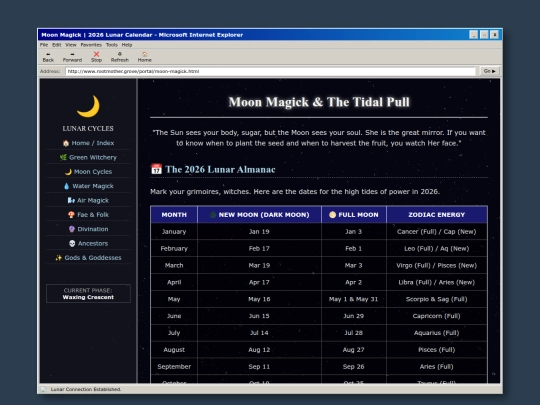The image size is (540, 405).
Task: Click the ZODIAC ENERGY column header
Action: click(x=437, y=215)
